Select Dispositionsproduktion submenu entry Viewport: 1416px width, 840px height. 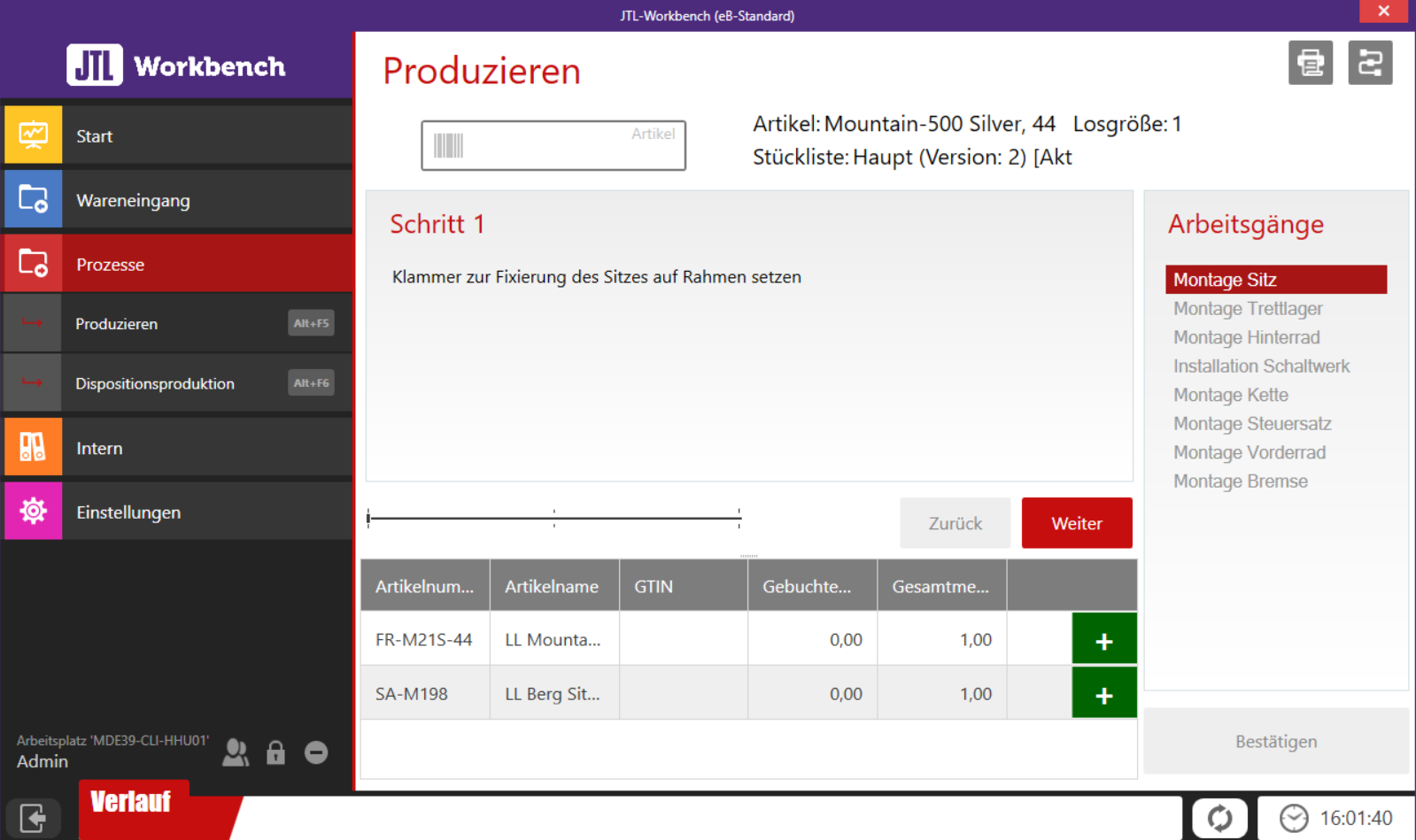(x=177, y=383)
